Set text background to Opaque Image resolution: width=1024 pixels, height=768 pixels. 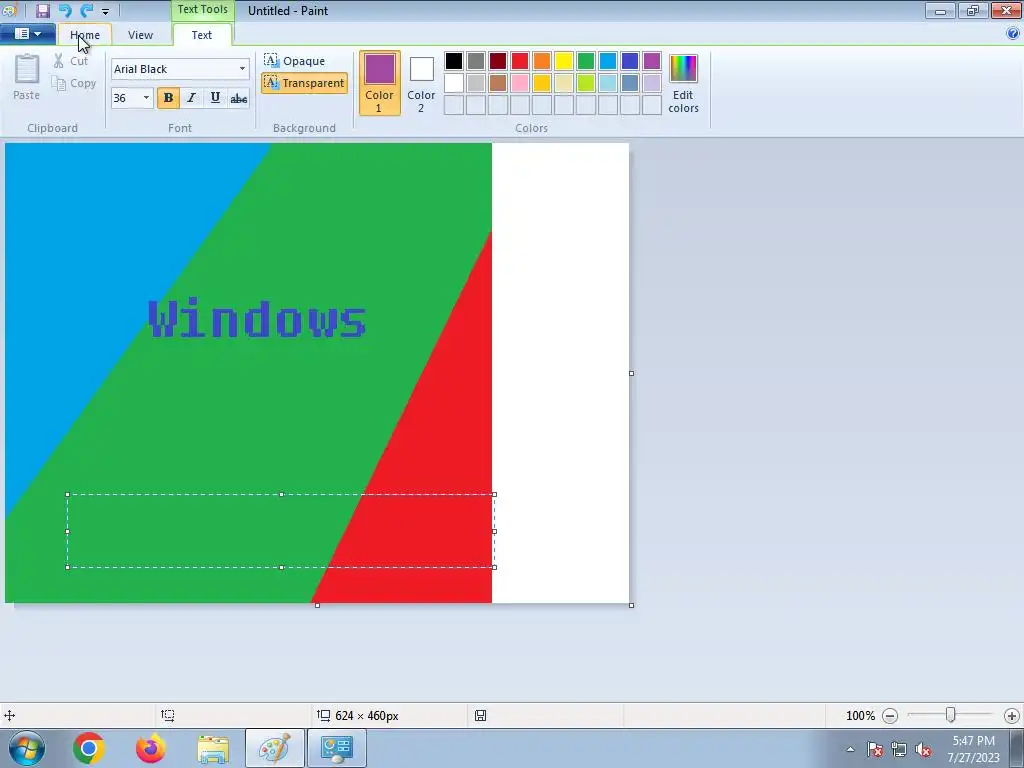[295, 61]
